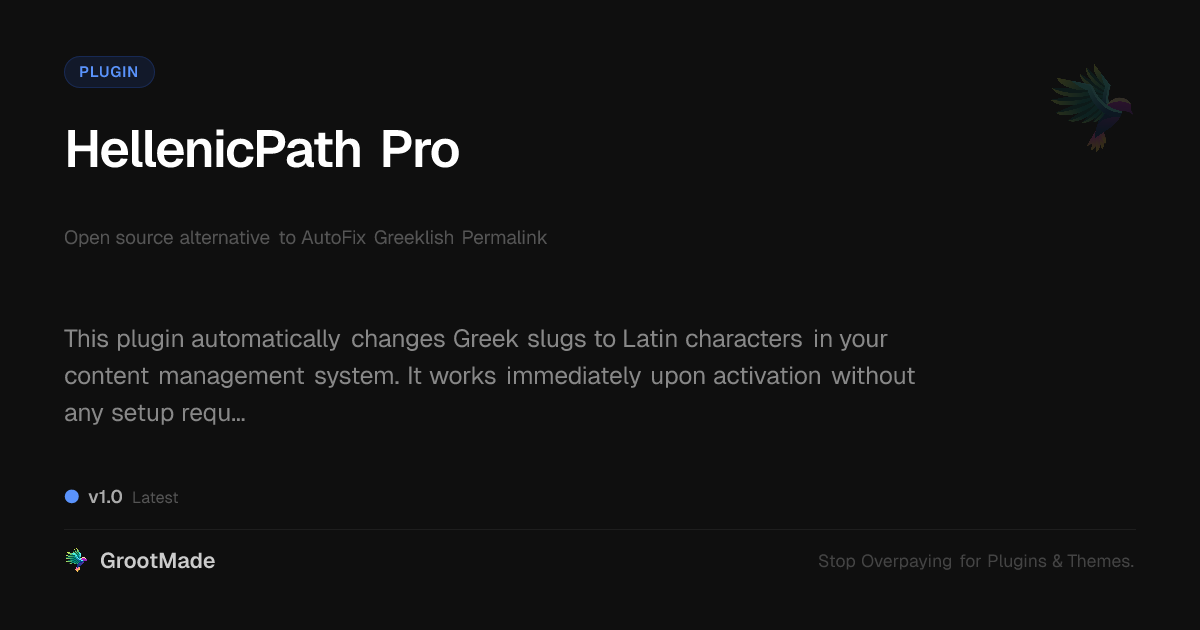Click the horizontal divider above GrootMade footer

[600, 529]
